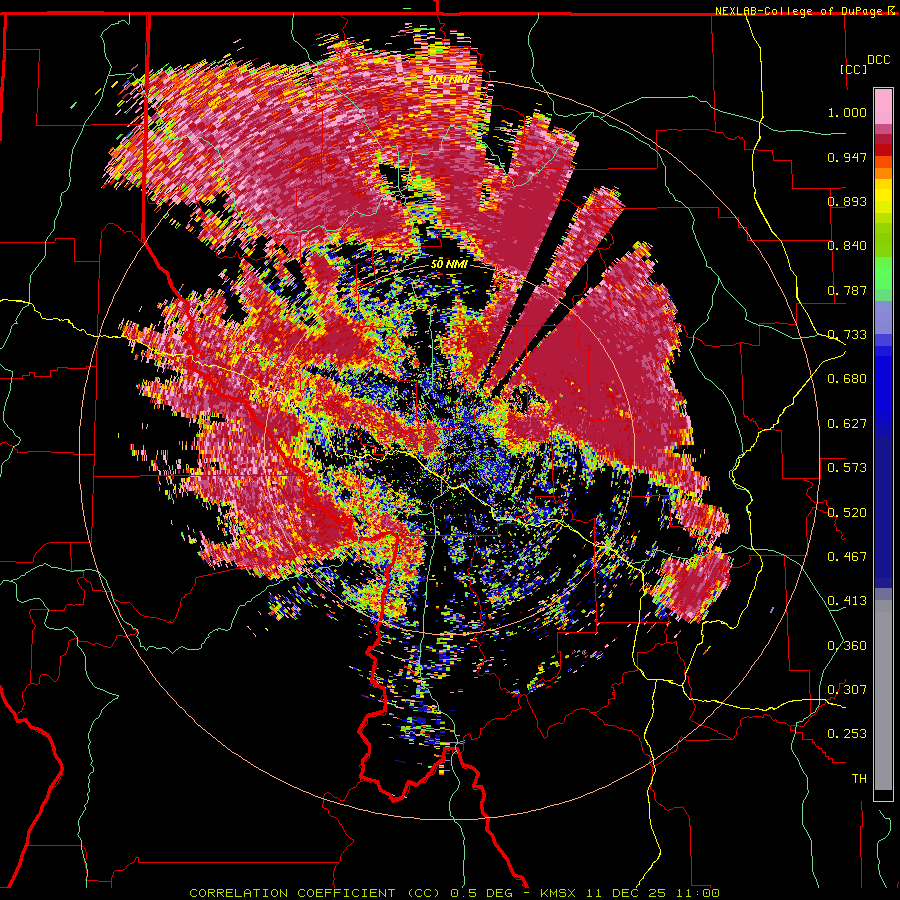
Task: Click the 11 DEC 25 11:00 timestamp
Action: click(654, 893)
